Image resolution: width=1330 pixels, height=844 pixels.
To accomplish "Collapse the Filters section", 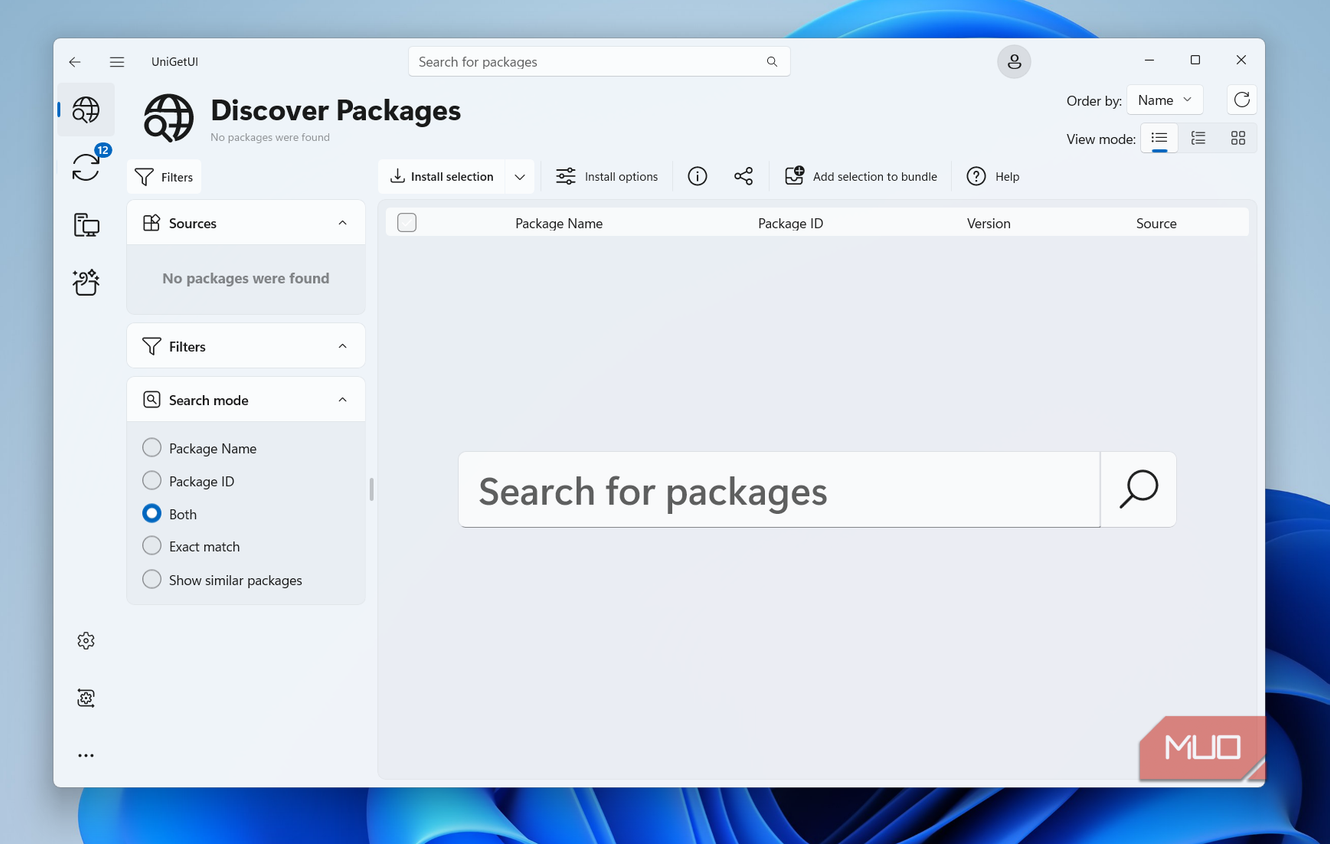I will tap(343, 346).
